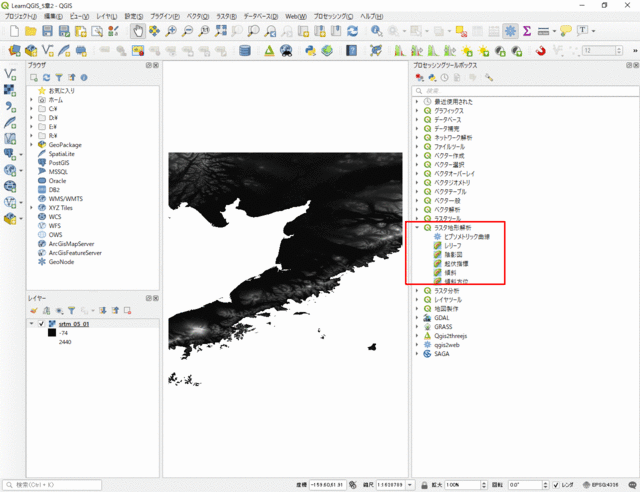Open project using the folder icon

pyautogui.click(x=31, y=31)
